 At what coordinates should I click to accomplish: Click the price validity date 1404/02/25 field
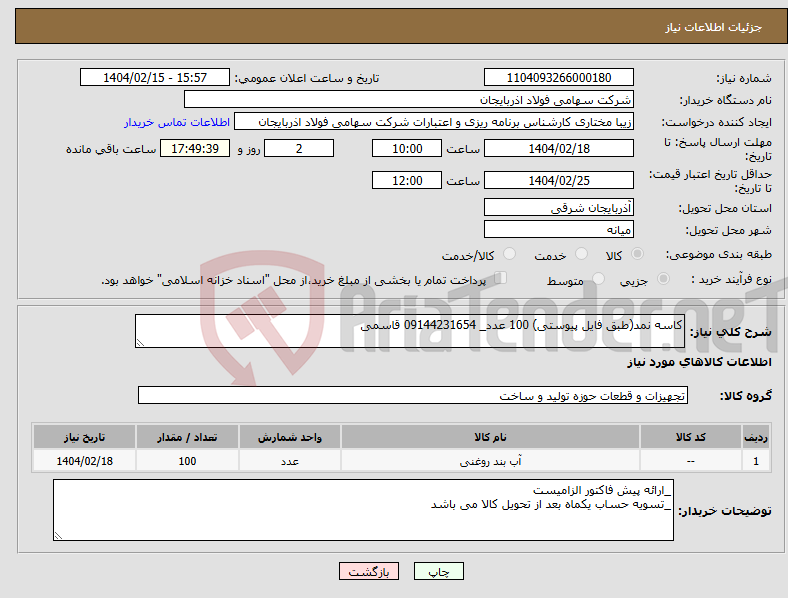pos(559,180)
